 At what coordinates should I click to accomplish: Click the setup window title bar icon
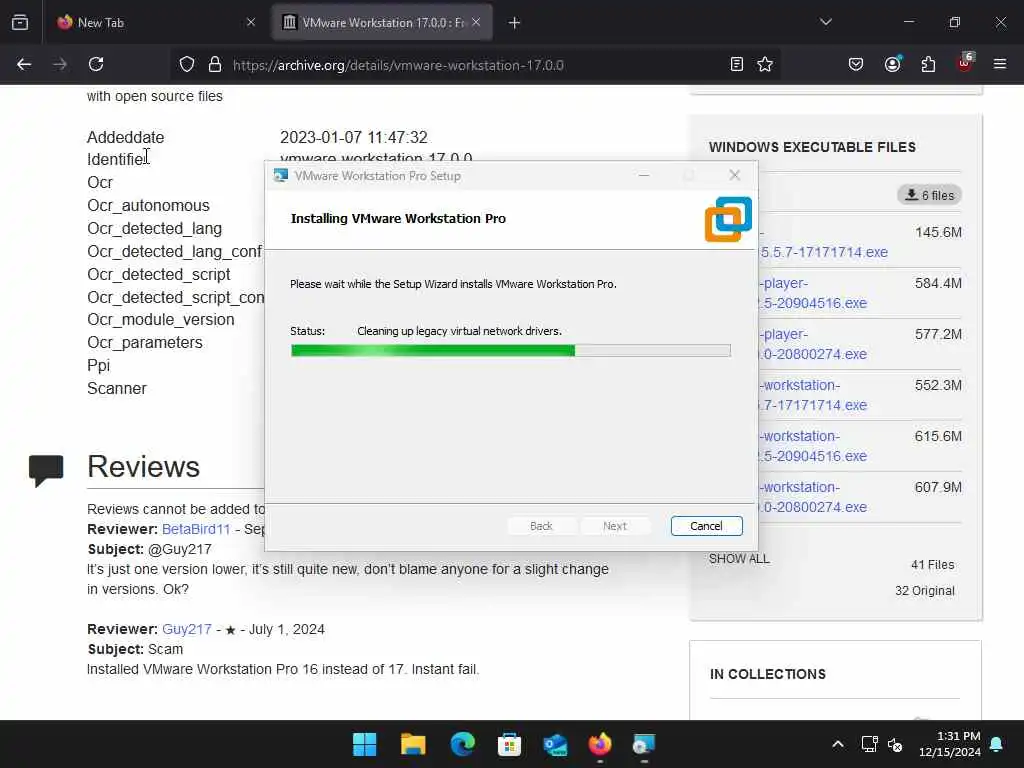point(281,176)
